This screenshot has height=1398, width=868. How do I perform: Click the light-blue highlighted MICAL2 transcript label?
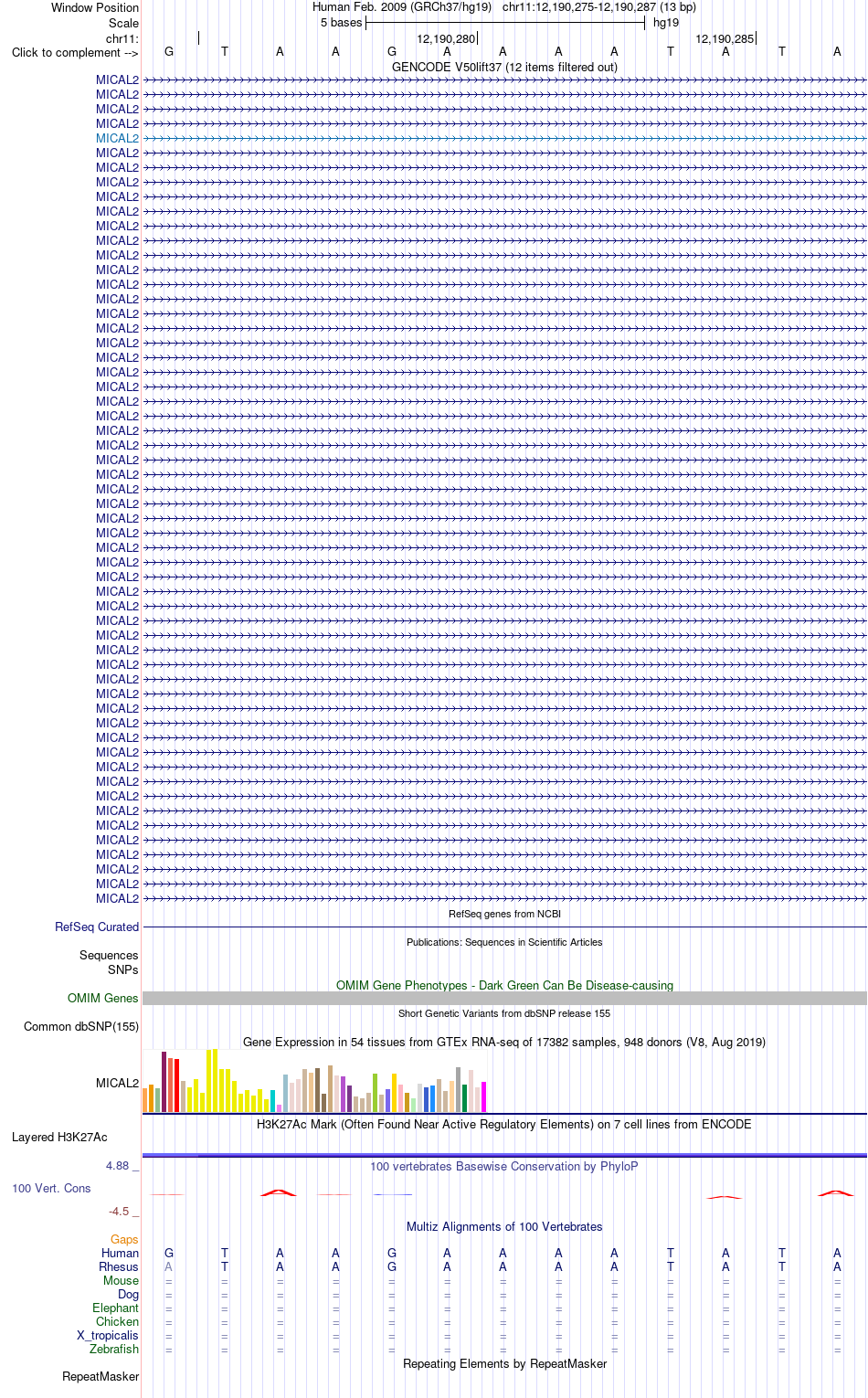pos(117,139)
